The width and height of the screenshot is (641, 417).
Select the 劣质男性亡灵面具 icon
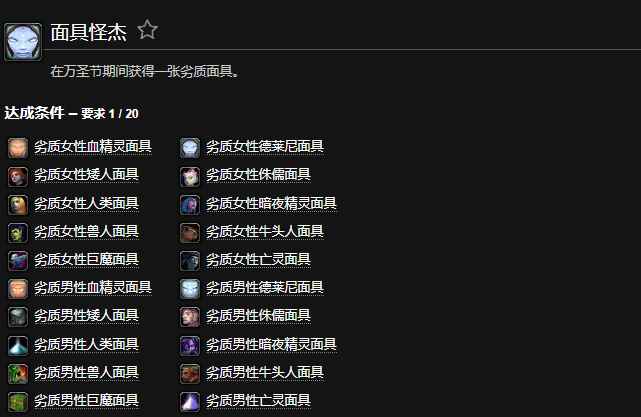[x=190, y=402]
